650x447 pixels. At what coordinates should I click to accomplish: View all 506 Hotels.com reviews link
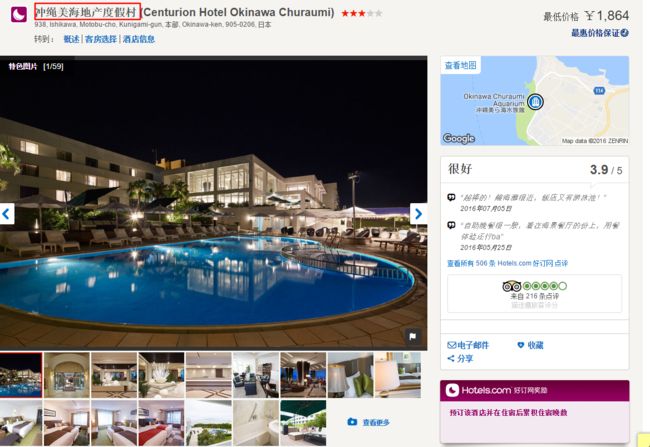point(507,263)
